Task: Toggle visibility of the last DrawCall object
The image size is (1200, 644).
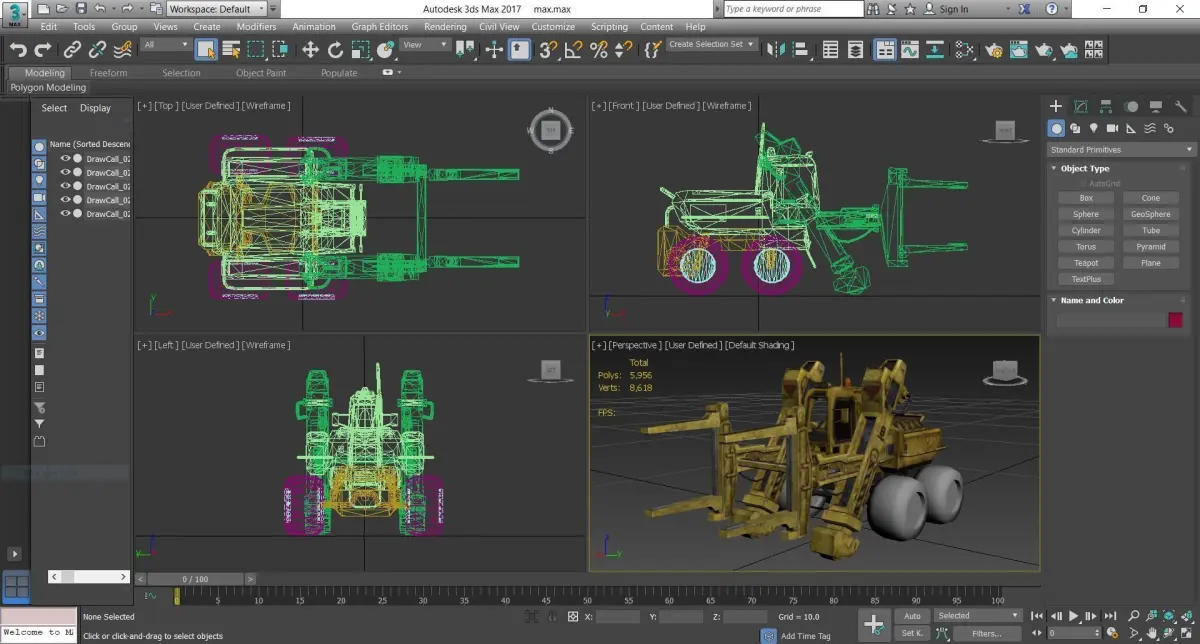Action: point(66,214)
